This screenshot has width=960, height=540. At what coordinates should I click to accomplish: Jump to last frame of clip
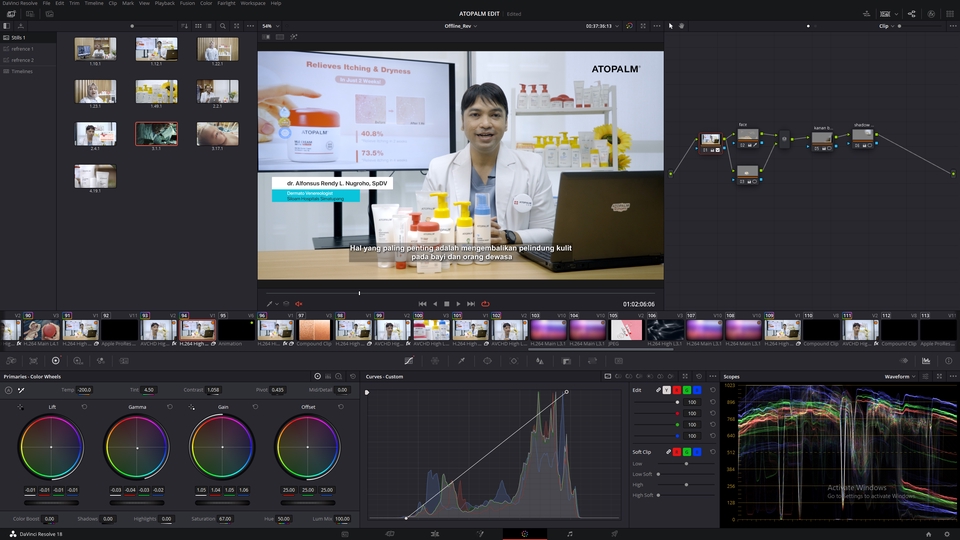(x=471, y=304)
